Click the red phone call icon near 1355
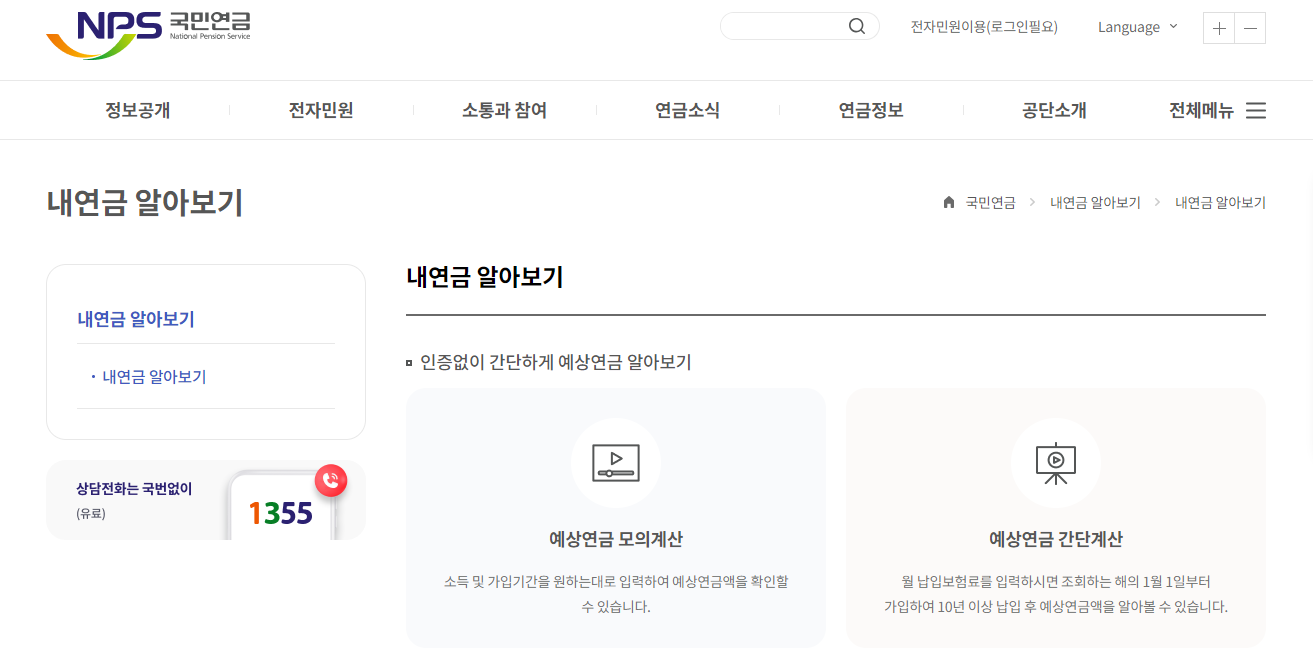This screenshot has height=671, width=1313. point(330,480)
